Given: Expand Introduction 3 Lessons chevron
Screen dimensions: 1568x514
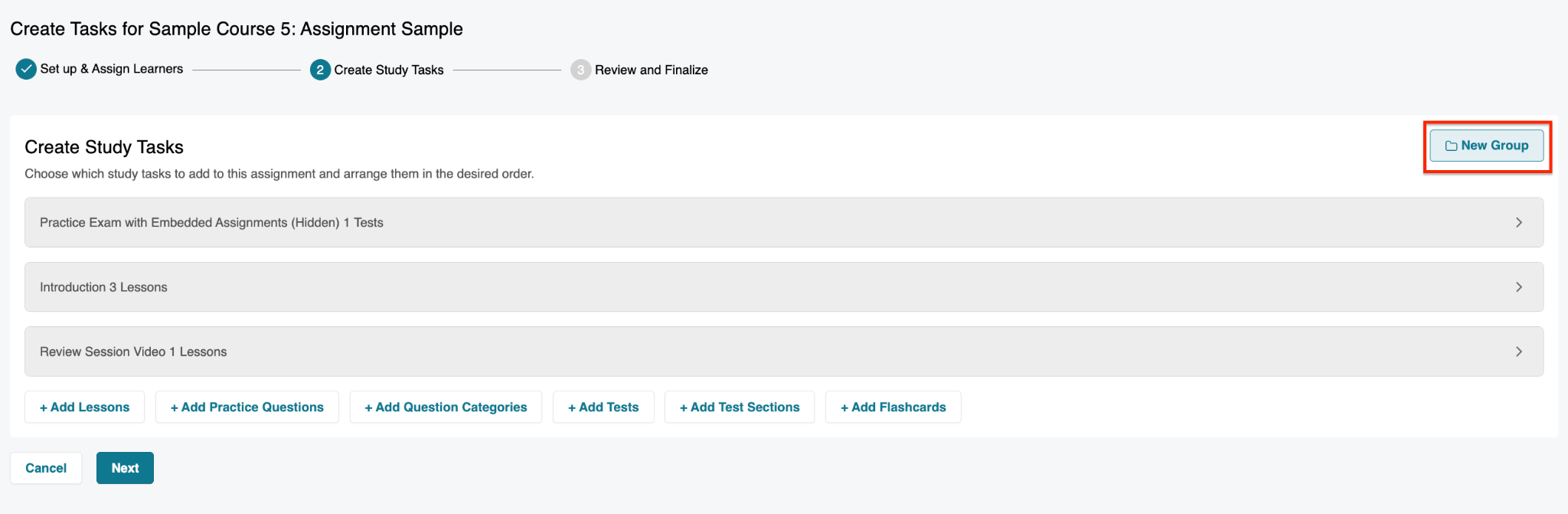Looking at the screenshot, I should pyautogui.click(x=1519, y=287).
